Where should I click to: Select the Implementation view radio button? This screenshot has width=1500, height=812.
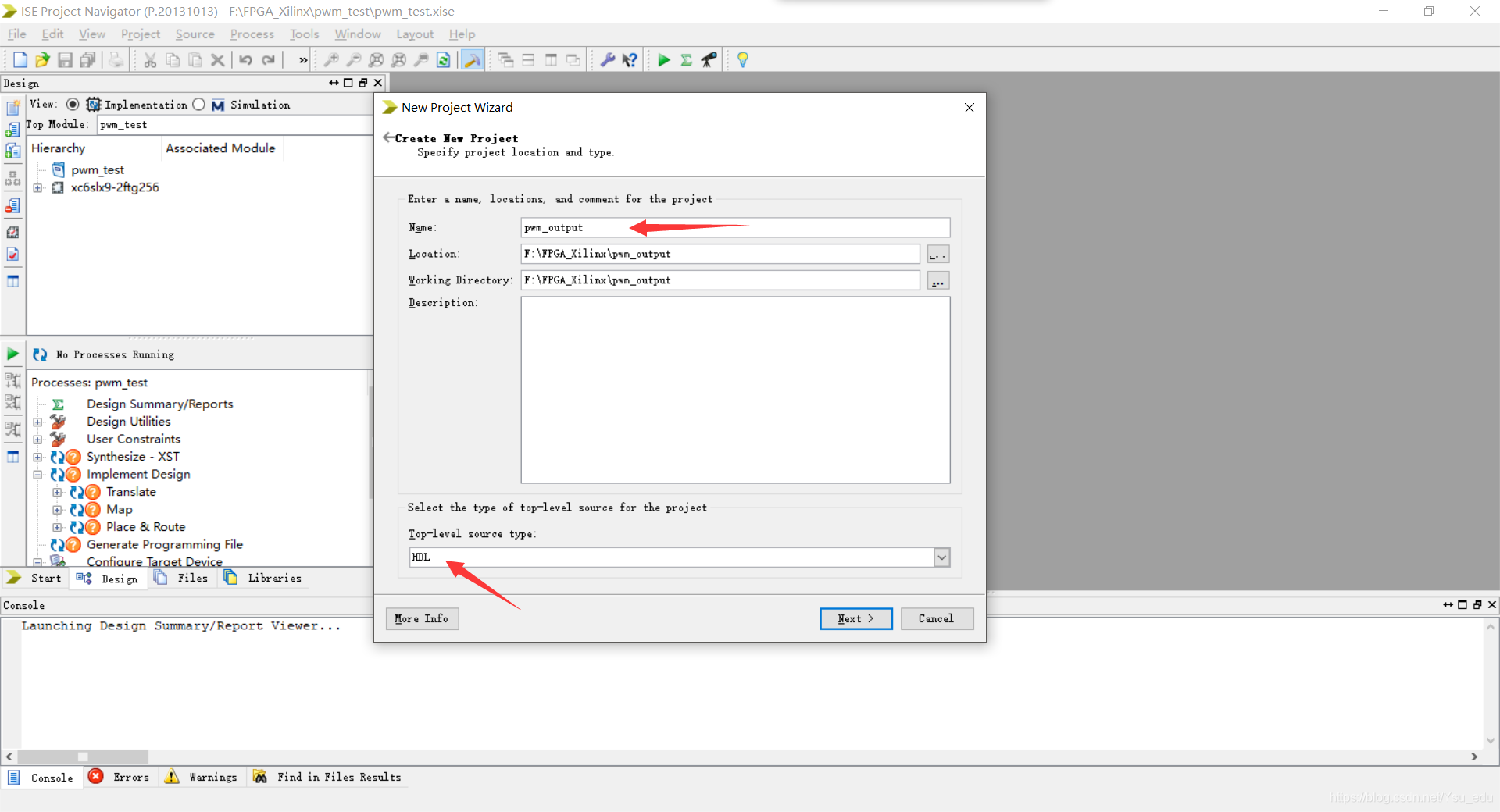click(x=73, y=105)
